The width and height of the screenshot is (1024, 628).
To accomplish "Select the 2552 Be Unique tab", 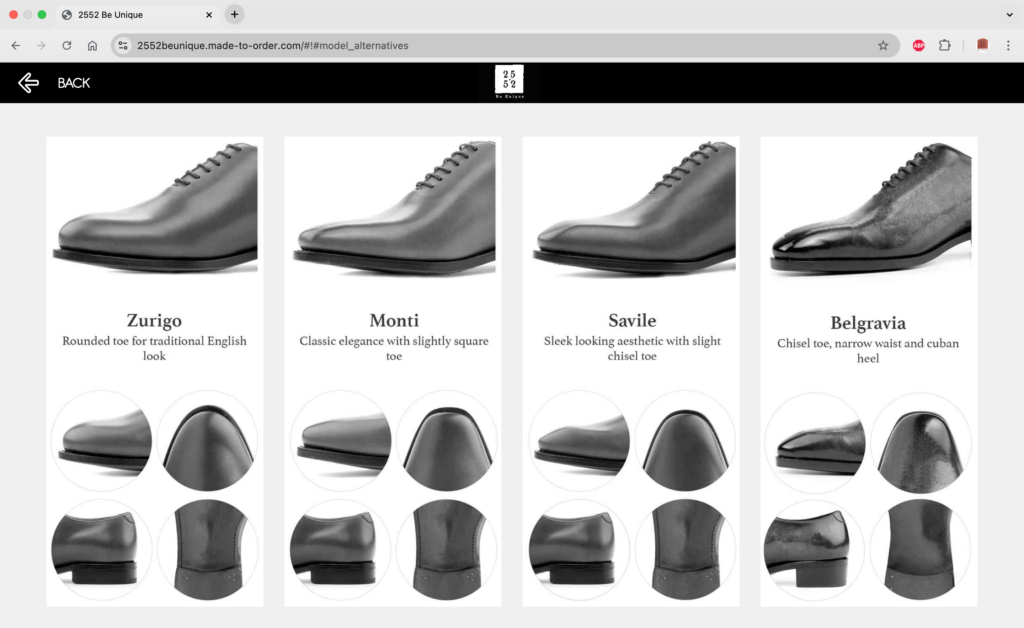I will pos(130,14).
